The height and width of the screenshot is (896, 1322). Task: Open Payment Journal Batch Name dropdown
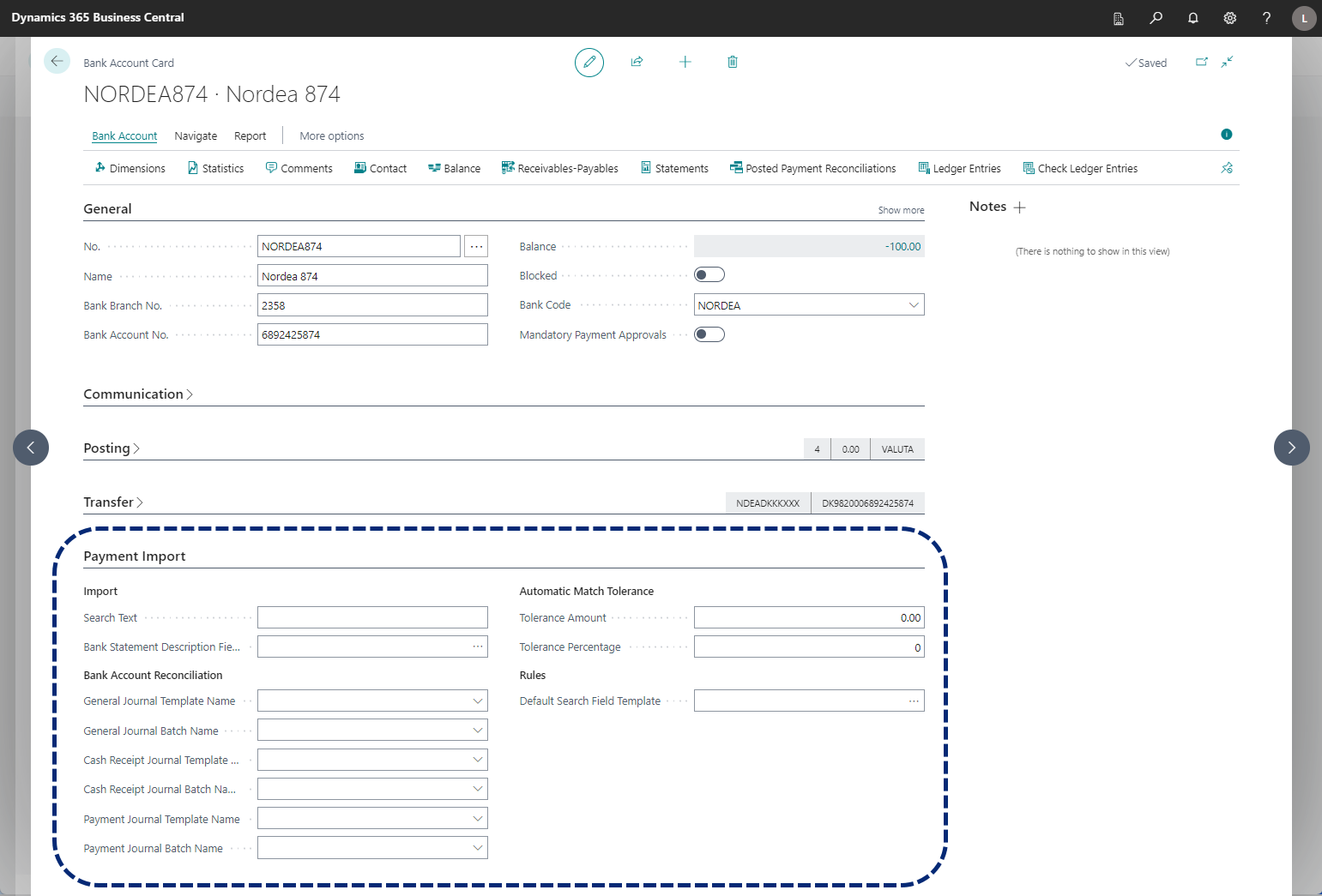click(x=478, y=848)
